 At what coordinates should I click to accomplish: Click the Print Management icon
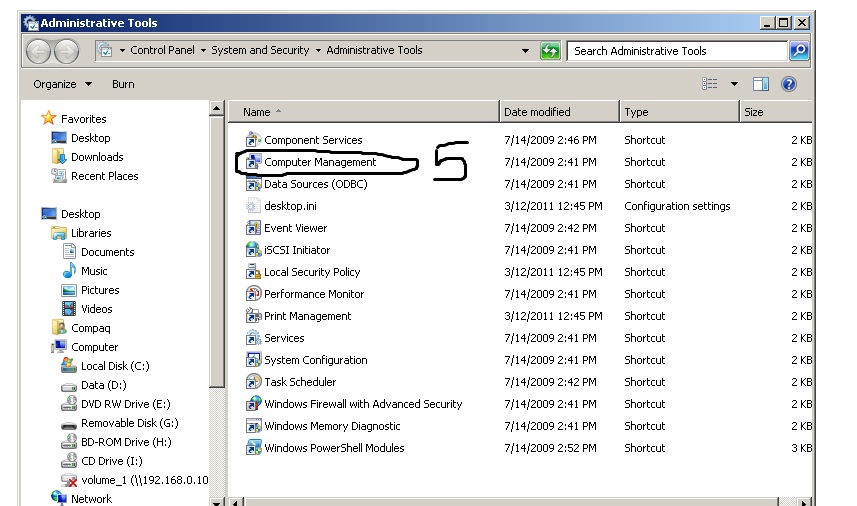[253, 316]
